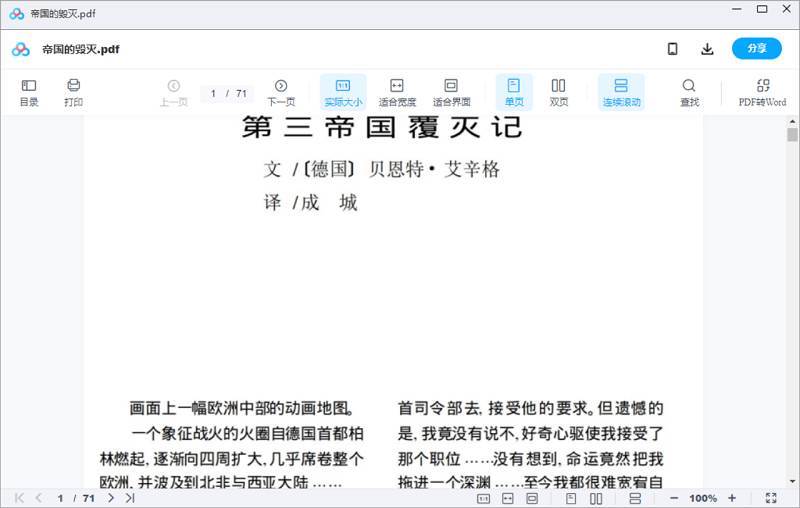Open the 目录 table of contents panel
The image size is (800, 508).
tap(29, 92)
